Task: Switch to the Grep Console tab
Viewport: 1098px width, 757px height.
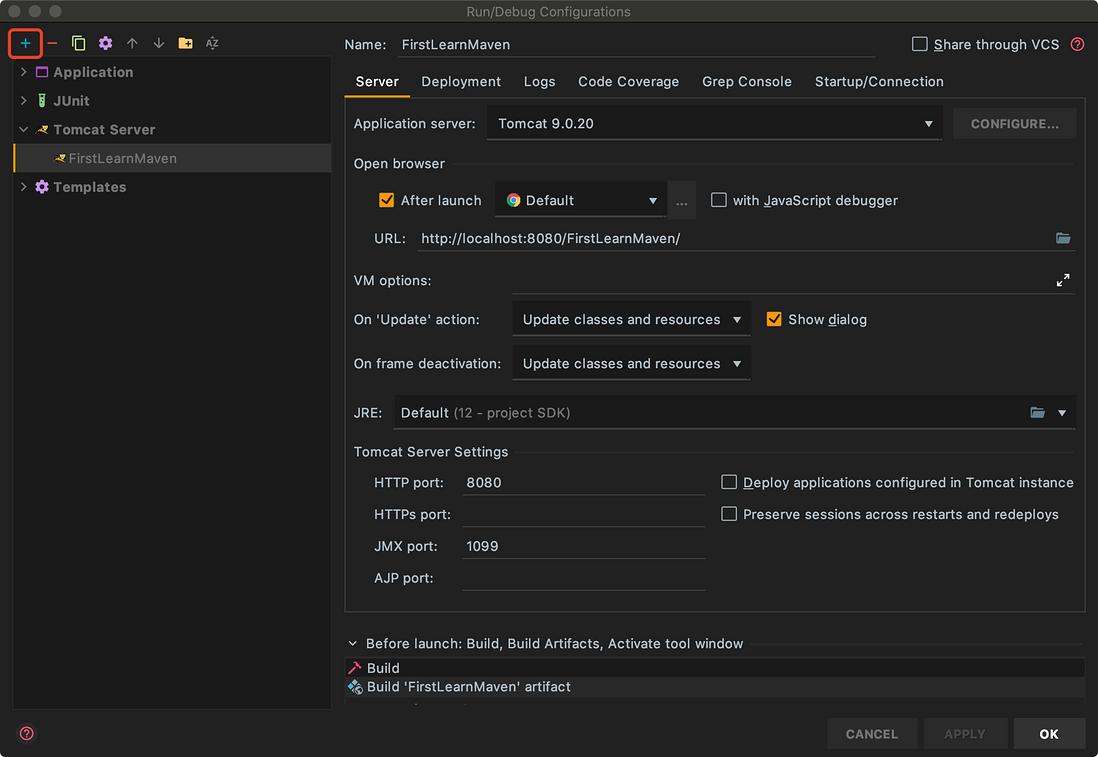Action: click(x=746, y=82)
